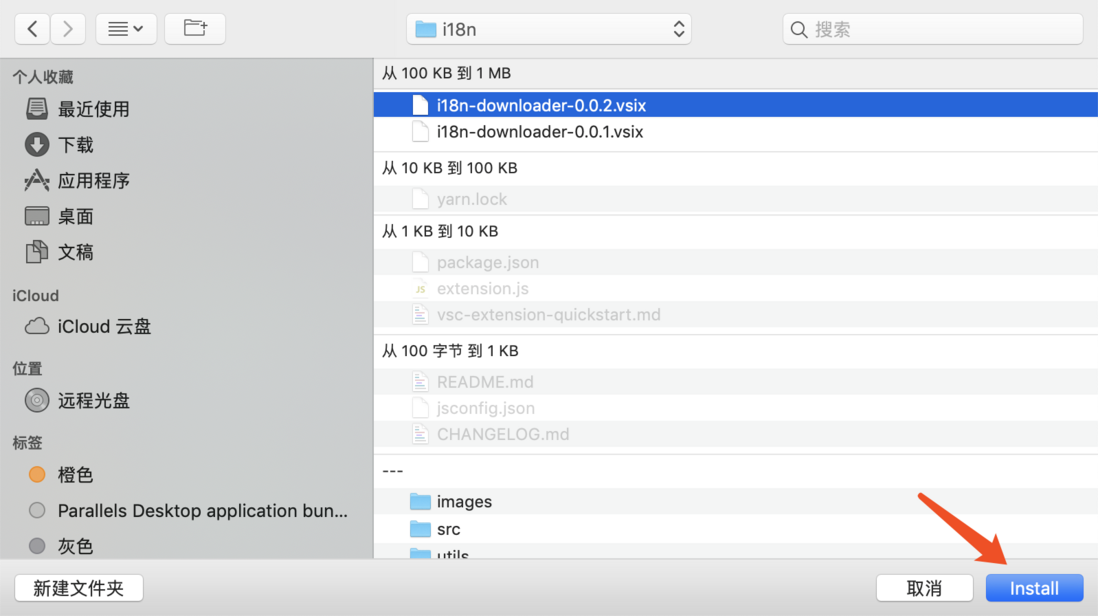Open the i18n folder path popup

[548, 29]
